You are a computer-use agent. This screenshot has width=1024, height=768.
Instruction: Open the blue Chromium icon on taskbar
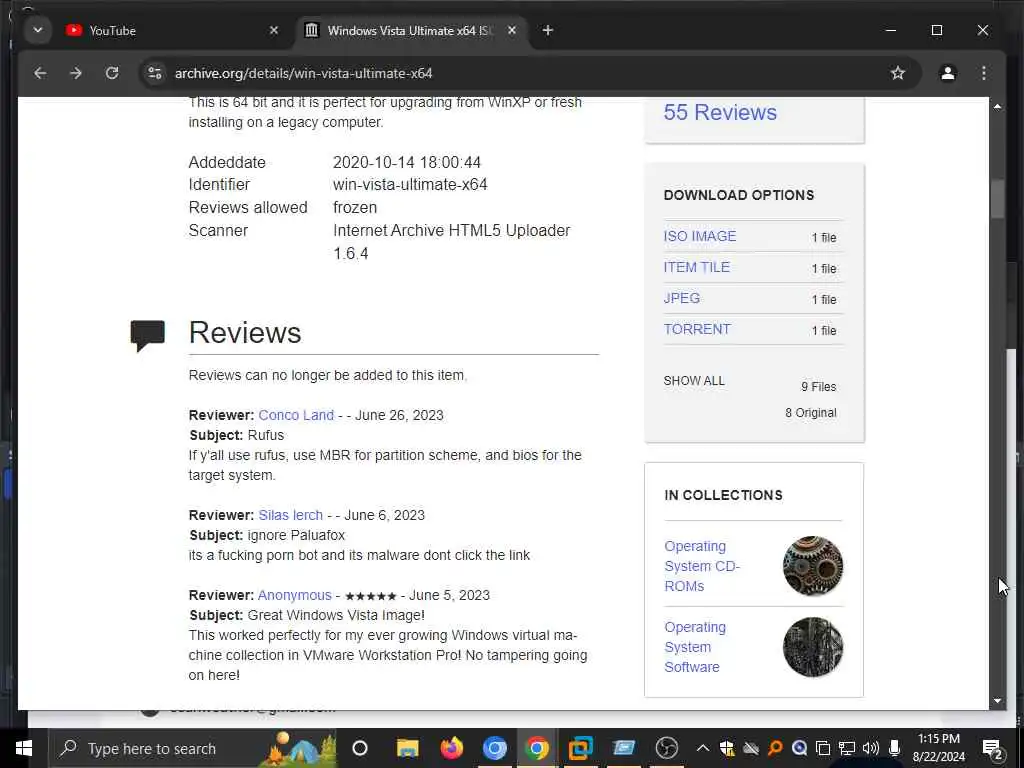(x=494, y=748)
